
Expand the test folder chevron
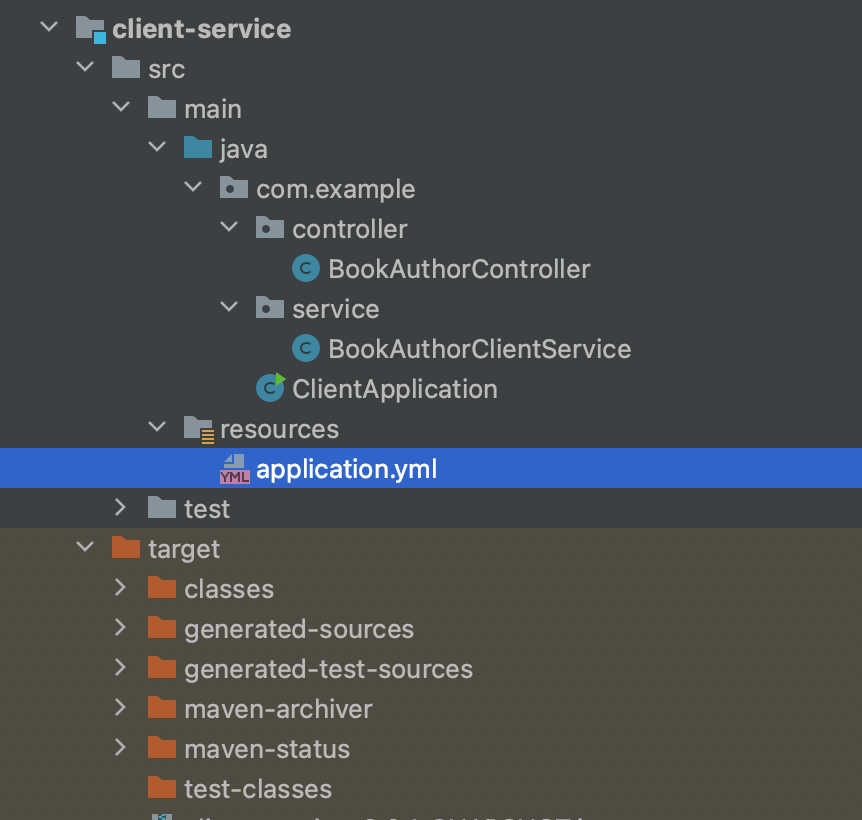click(x=120, y=507)
